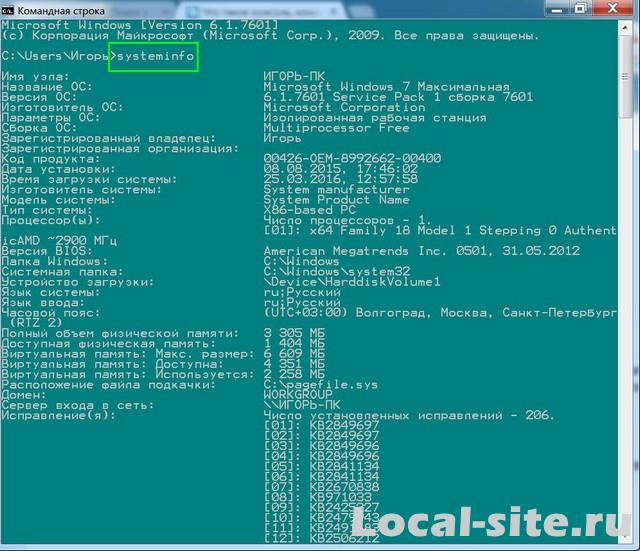Click available physical memory '1 404 МБ'

pos(294,343)
